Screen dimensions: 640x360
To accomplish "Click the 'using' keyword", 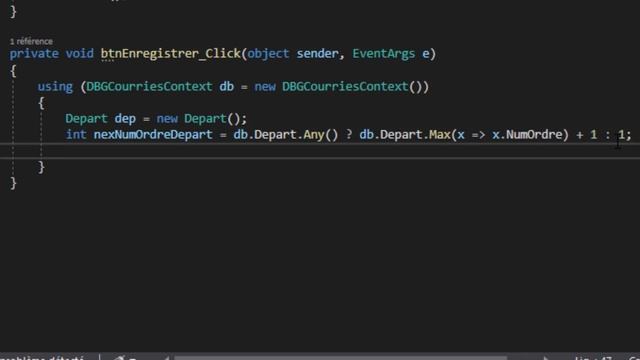I will coord(55,87).
